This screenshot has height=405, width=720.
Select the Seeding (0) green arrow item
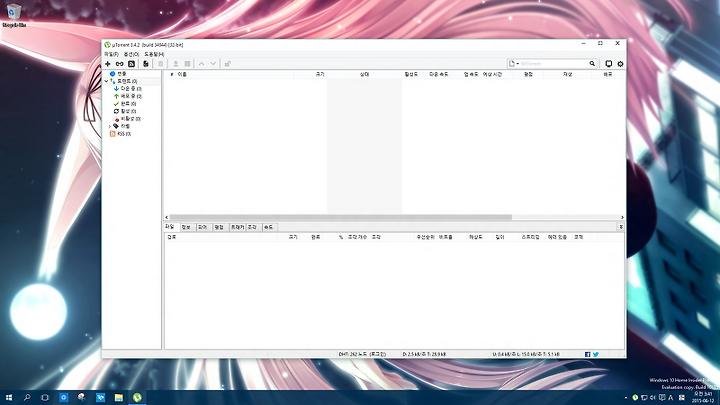tap(128, 96)
